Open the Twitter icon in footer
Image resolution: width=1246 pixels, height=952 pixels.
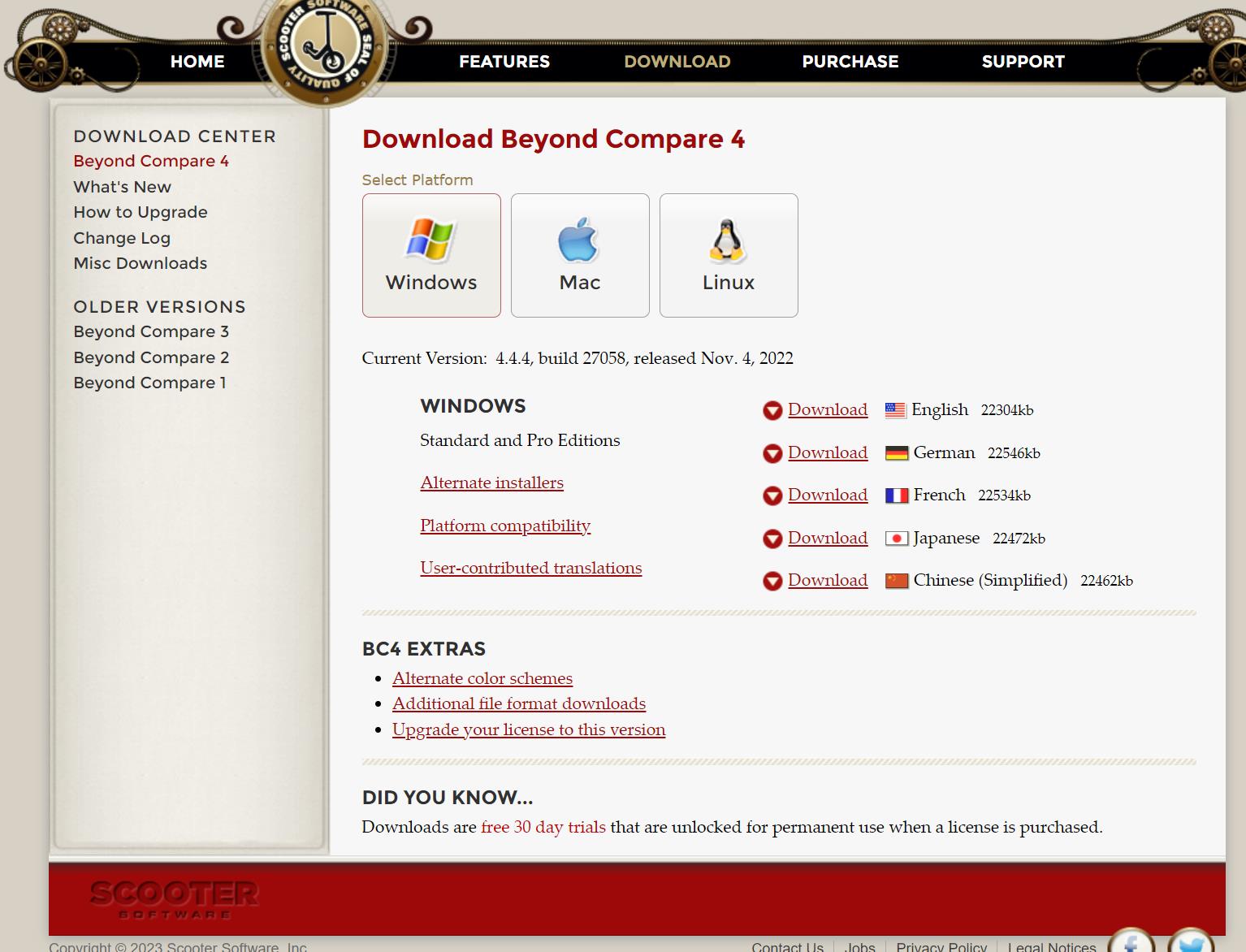tap(1190, 942)
